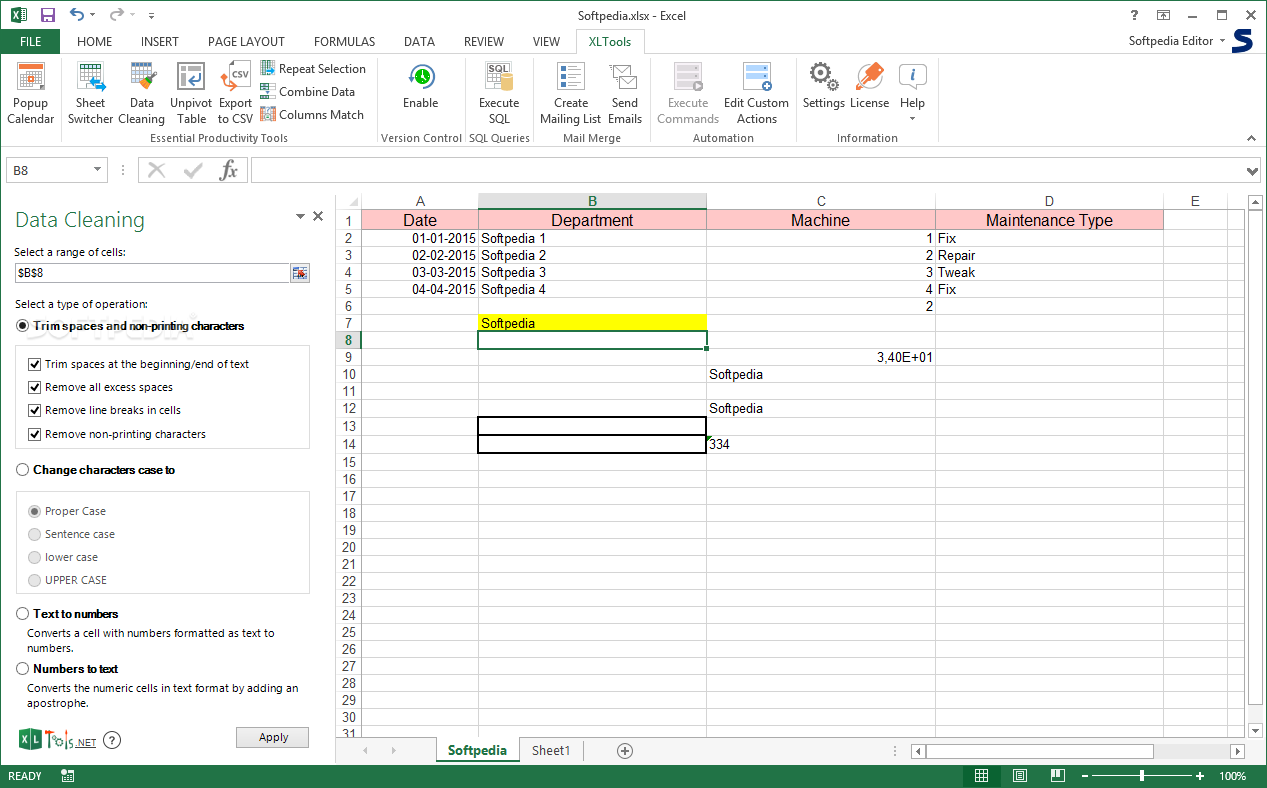
Task: Switch to Page Layout view in status bar
Action: [1019, 776]
